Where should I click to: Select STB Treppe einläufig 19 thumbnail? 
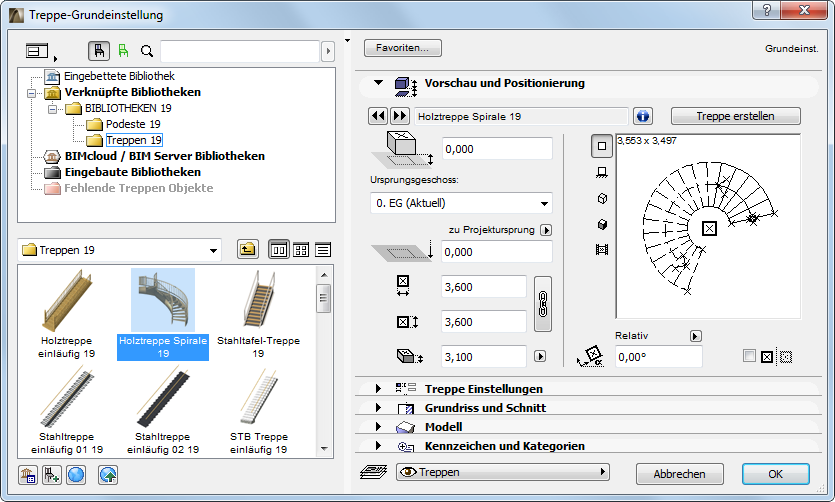coord(259,411)
